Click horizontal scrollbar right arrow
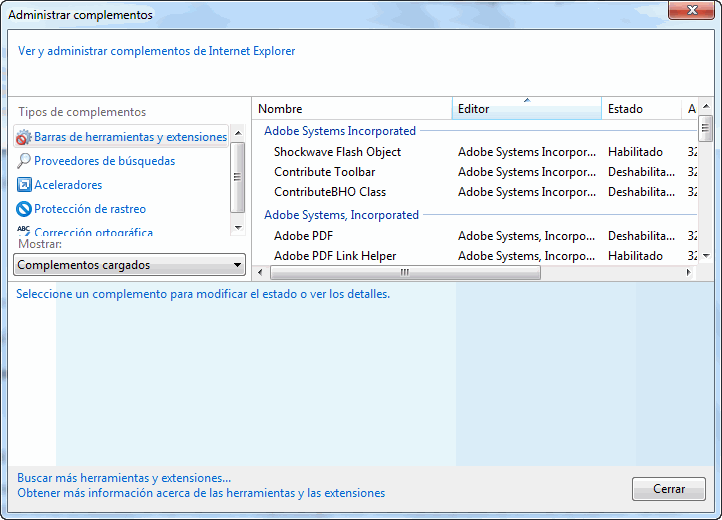 tap(688, 272)
